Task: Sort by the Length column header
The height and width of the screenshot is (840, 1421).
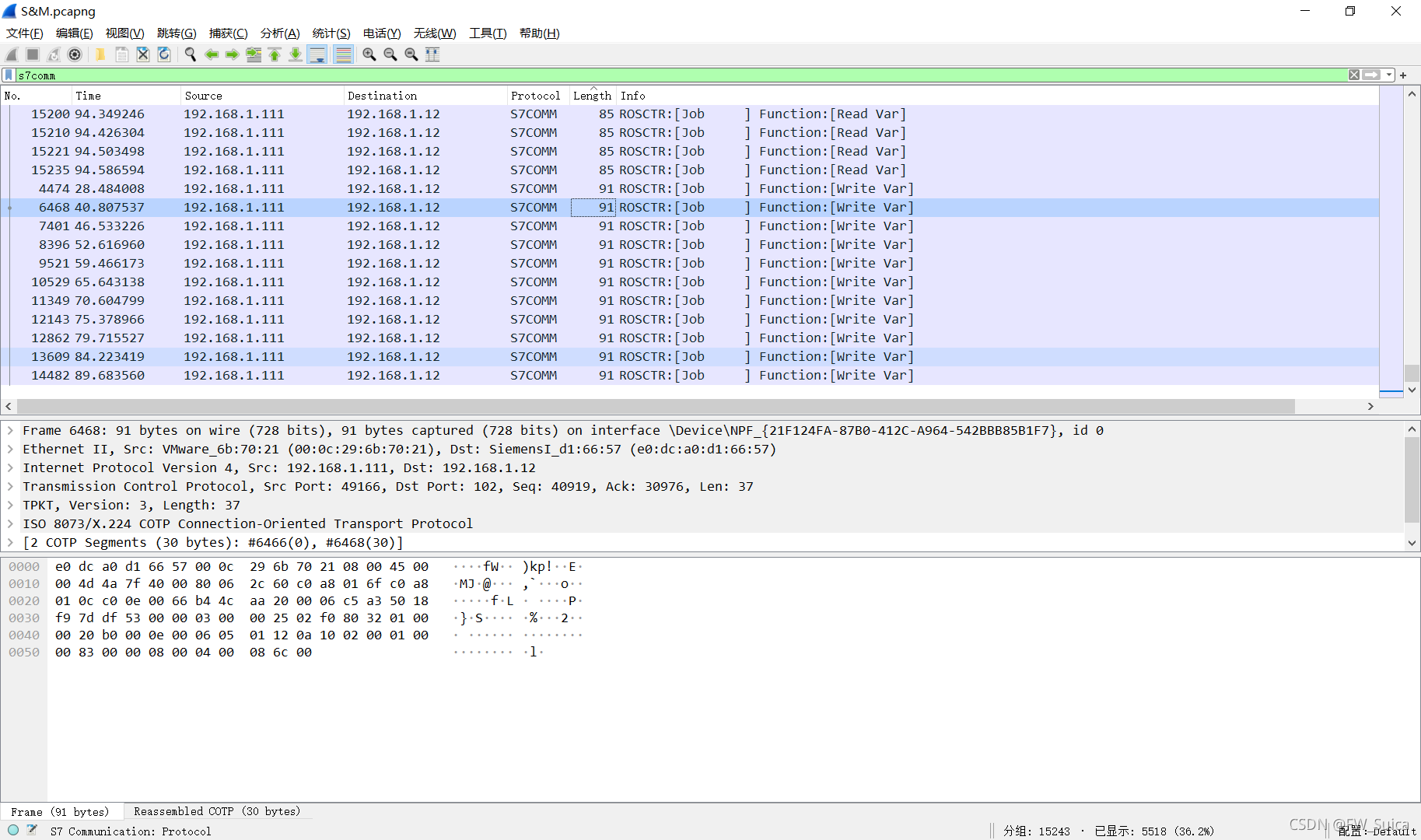Action: pos(593,96)
